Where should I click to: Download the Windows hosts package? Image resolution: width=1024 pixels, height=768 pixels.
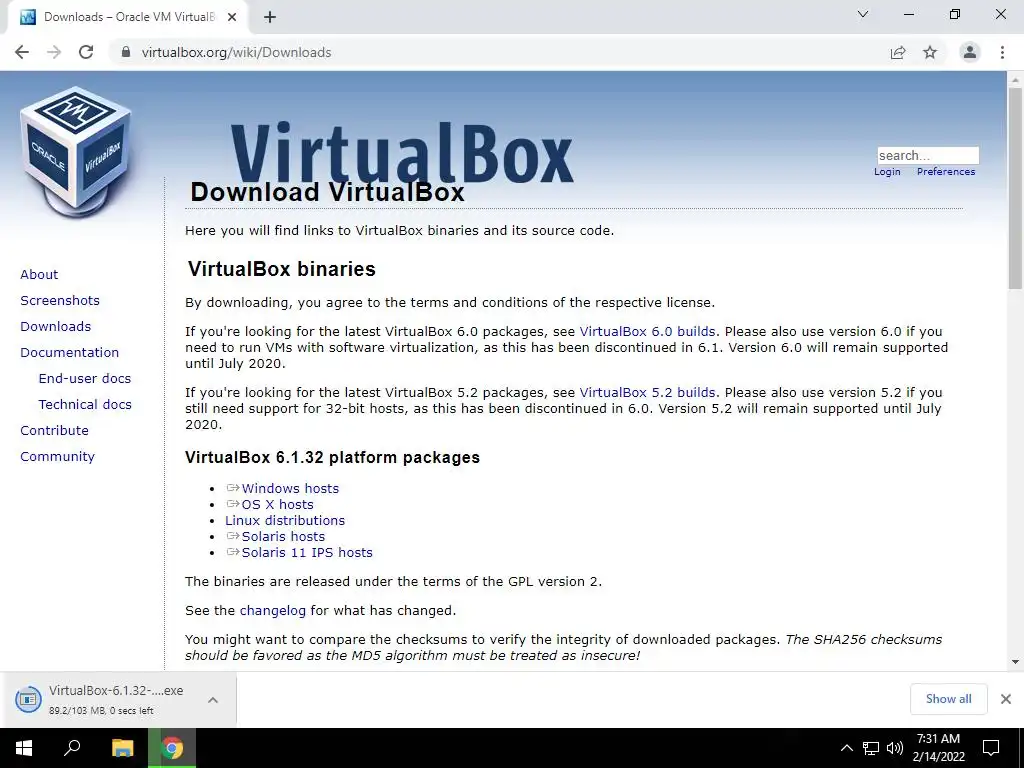[x=290, y=488]
